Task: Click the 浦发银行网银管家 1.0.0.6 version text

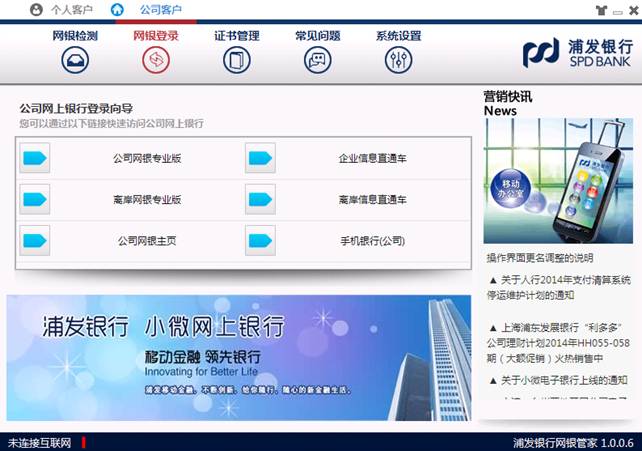Action: (x=573, y=443)
